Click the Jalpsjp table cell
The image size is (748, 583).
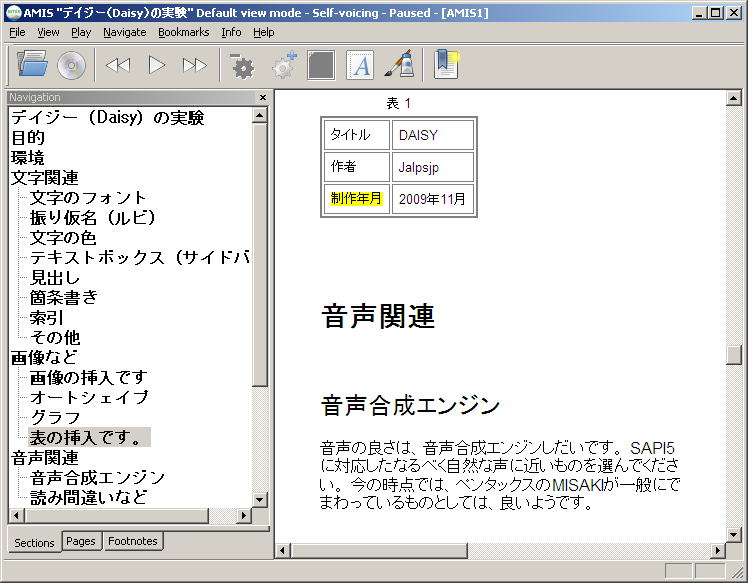pyautogui.click(x=432, y=167)
